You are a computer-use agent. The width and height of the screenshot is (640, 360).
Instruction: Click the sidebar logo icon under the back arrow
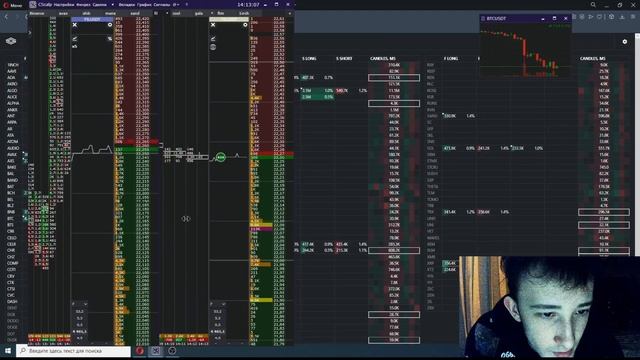click(x=11, y=41)
